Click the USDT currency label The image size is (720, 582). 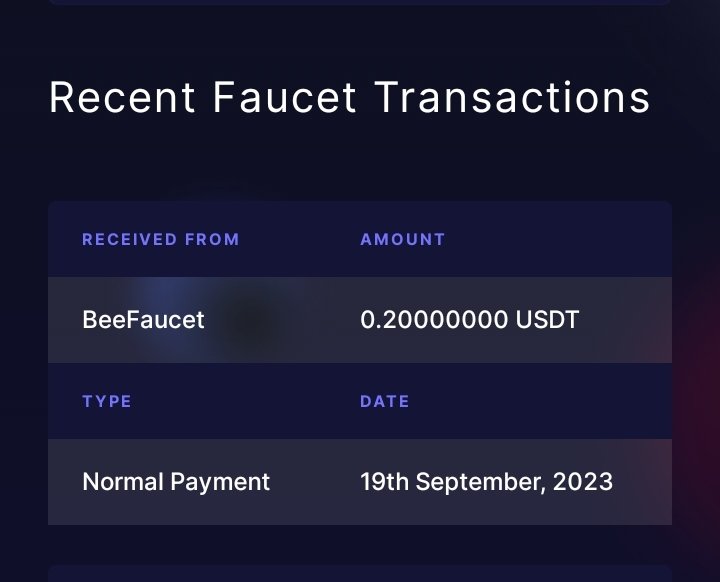pyautogui.click(x=547, y=320)
